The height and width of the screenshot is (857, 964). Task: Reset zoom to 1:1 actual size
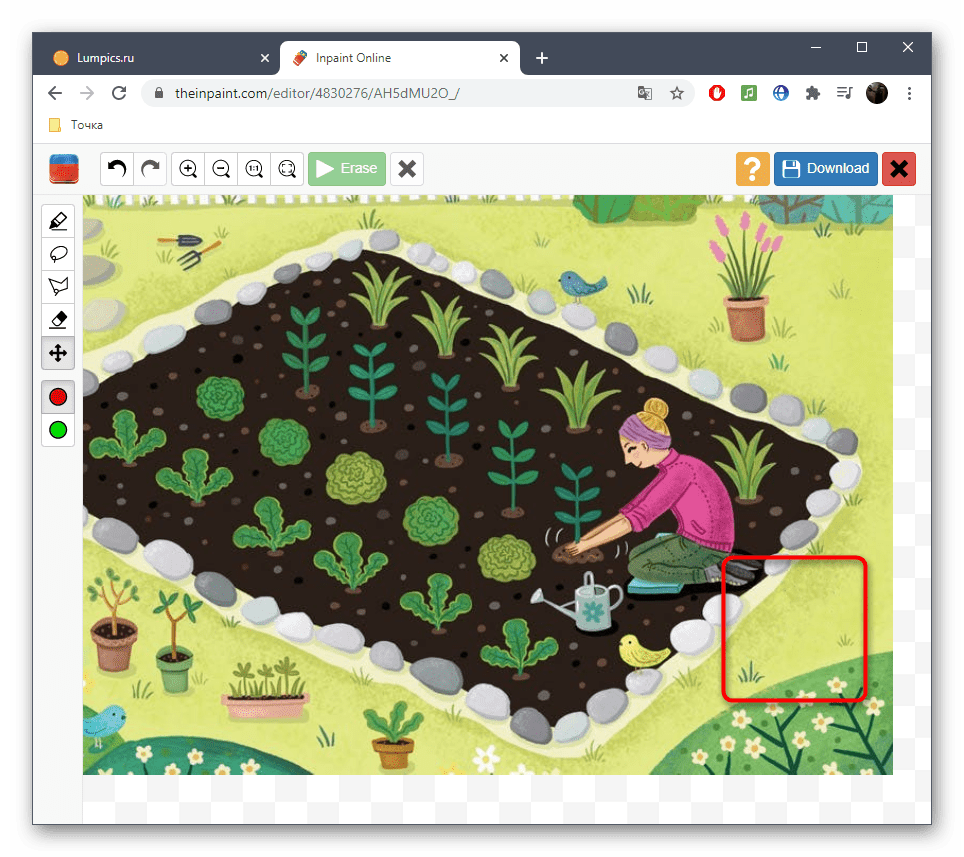pyautogui.click(x=254, y=169)
